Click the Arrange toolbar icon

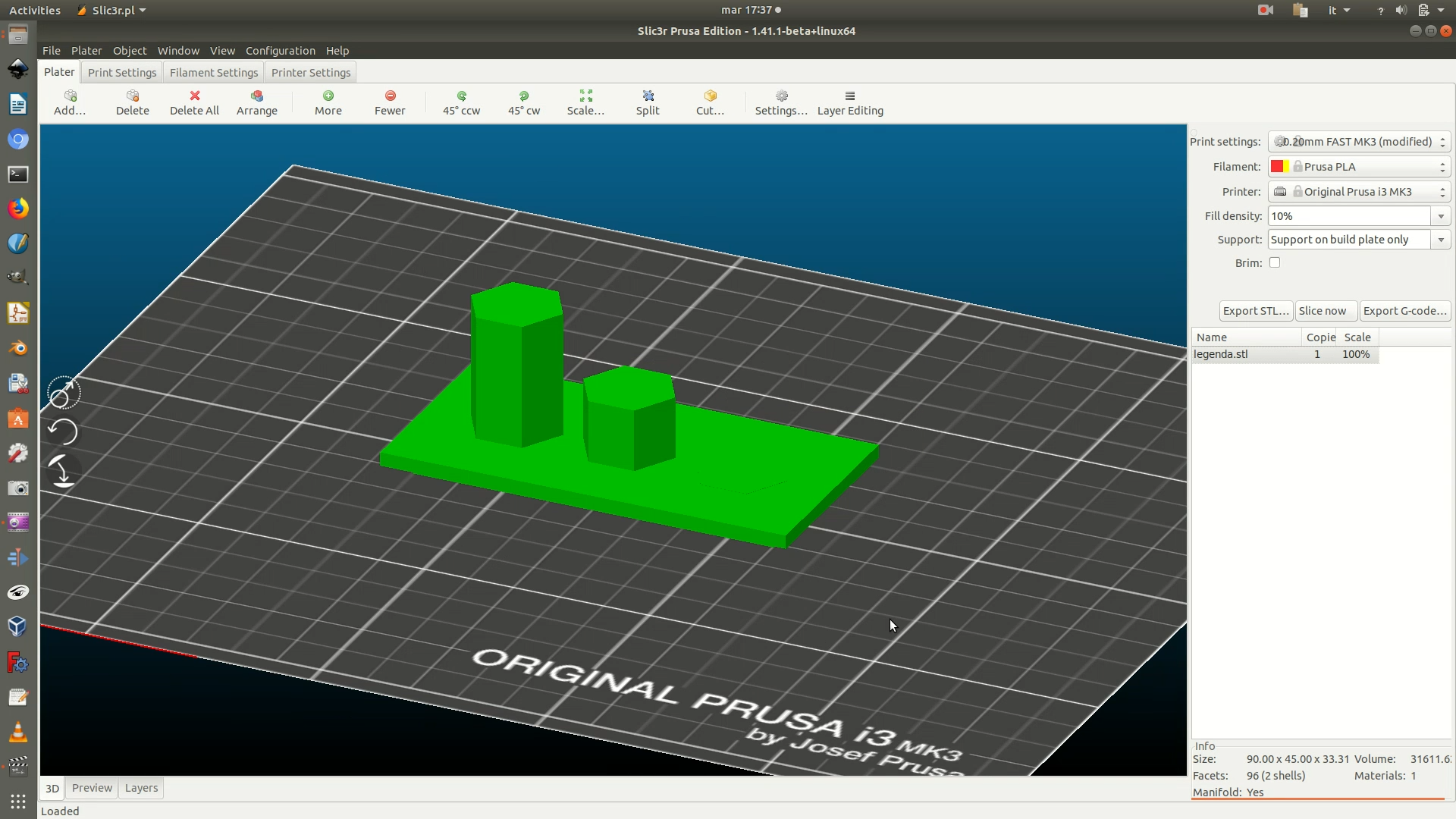[257, 102]
